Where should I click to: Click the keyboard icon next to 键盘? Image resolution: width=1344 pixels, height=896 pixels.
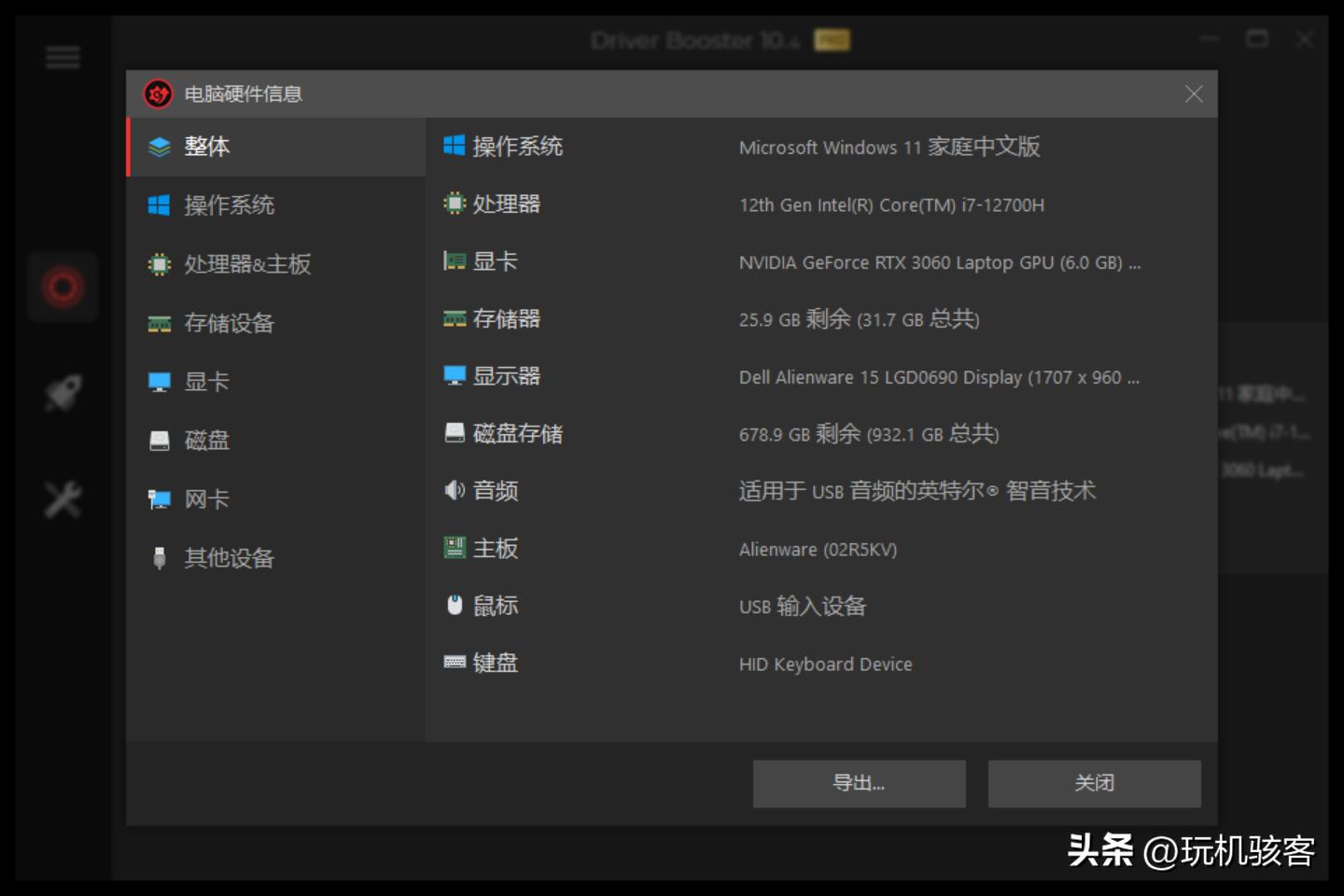pyautogui.click(x=455, y=663)
